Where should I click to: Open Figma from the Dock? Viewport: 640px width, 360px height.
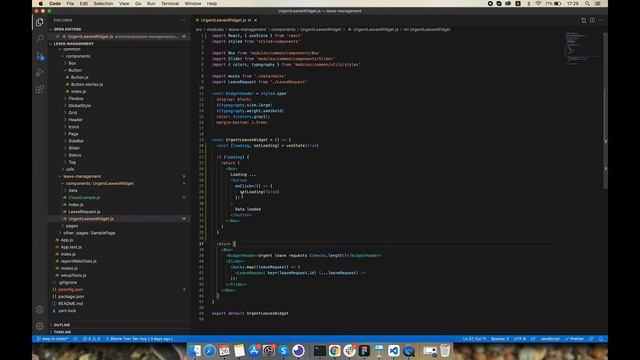364,351
